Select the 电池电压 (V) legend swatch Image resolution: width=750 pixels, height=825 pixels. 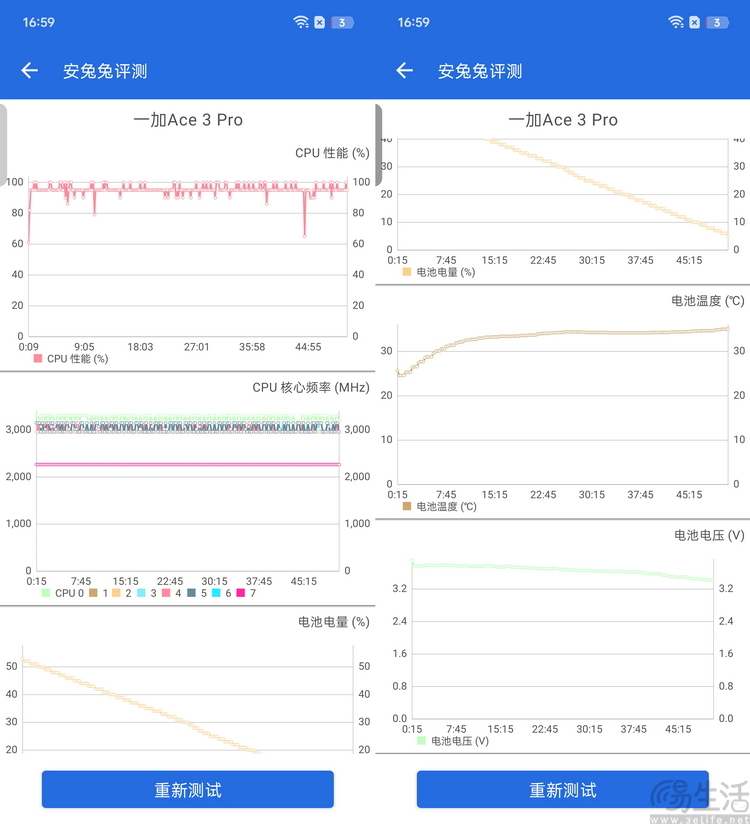coord(422,740)
